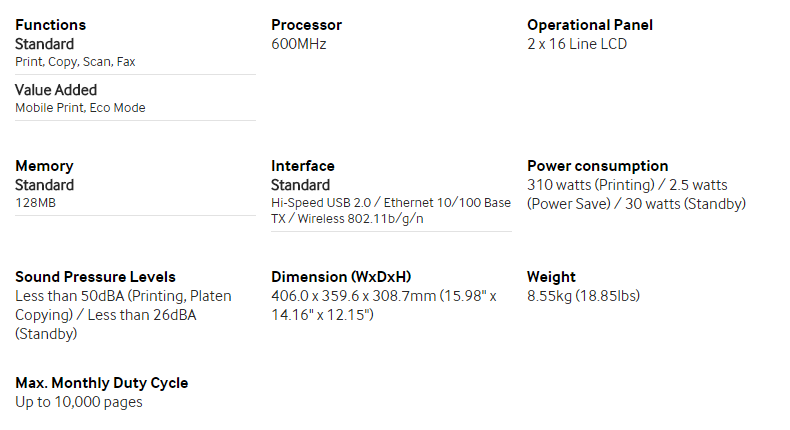Click the 2 x 16 Line LCD text
790x430 pixels.
tap(577, 44)
